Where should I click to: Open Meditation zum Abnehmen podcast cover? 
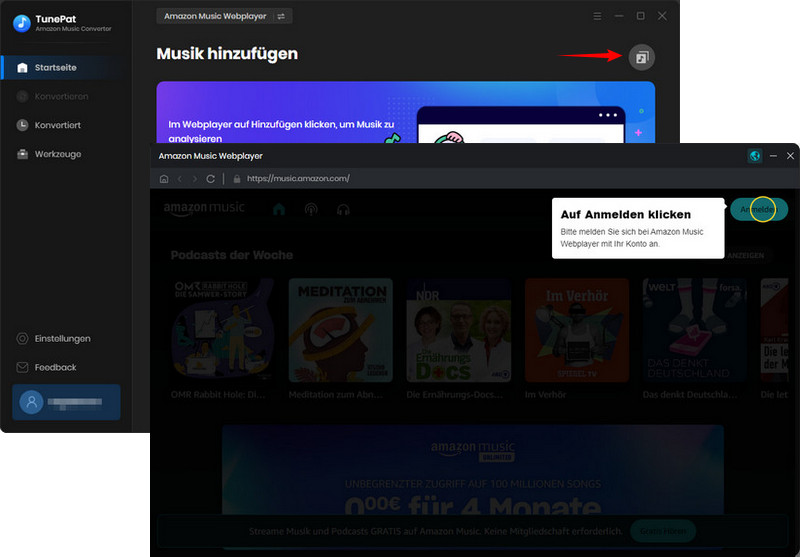click(x=340, y=330)
